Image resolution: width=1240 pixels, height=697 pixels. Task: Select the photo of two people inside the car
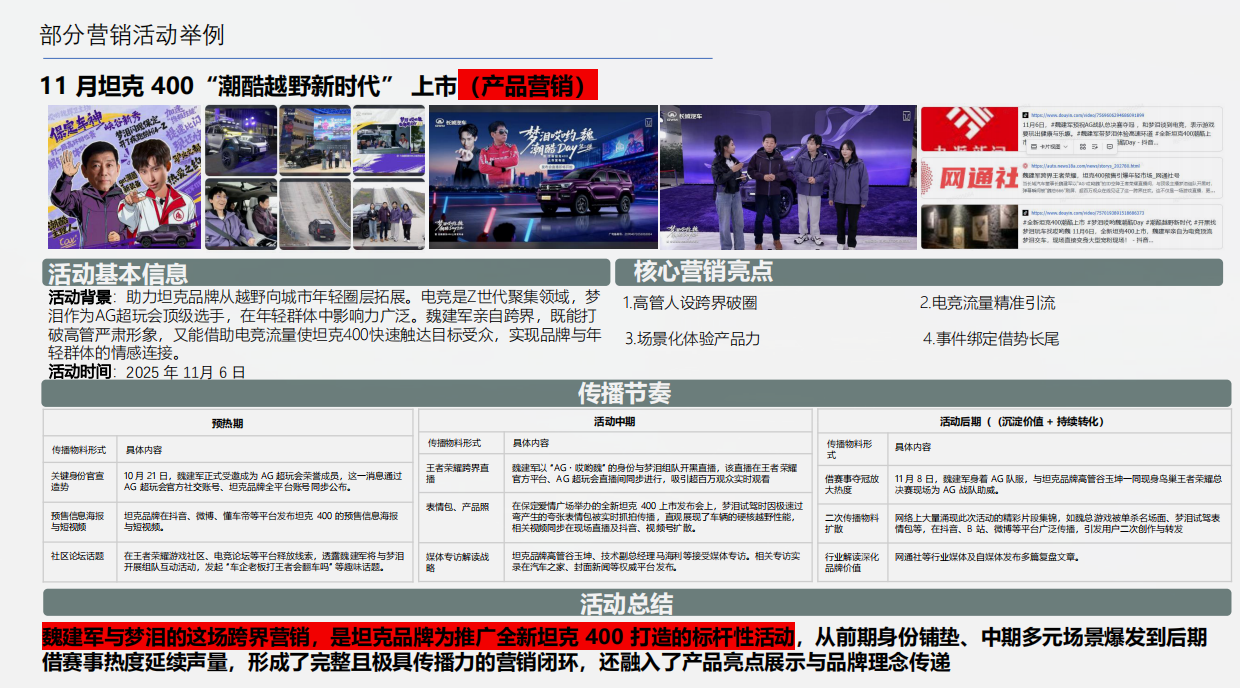[x=241, y=214]
